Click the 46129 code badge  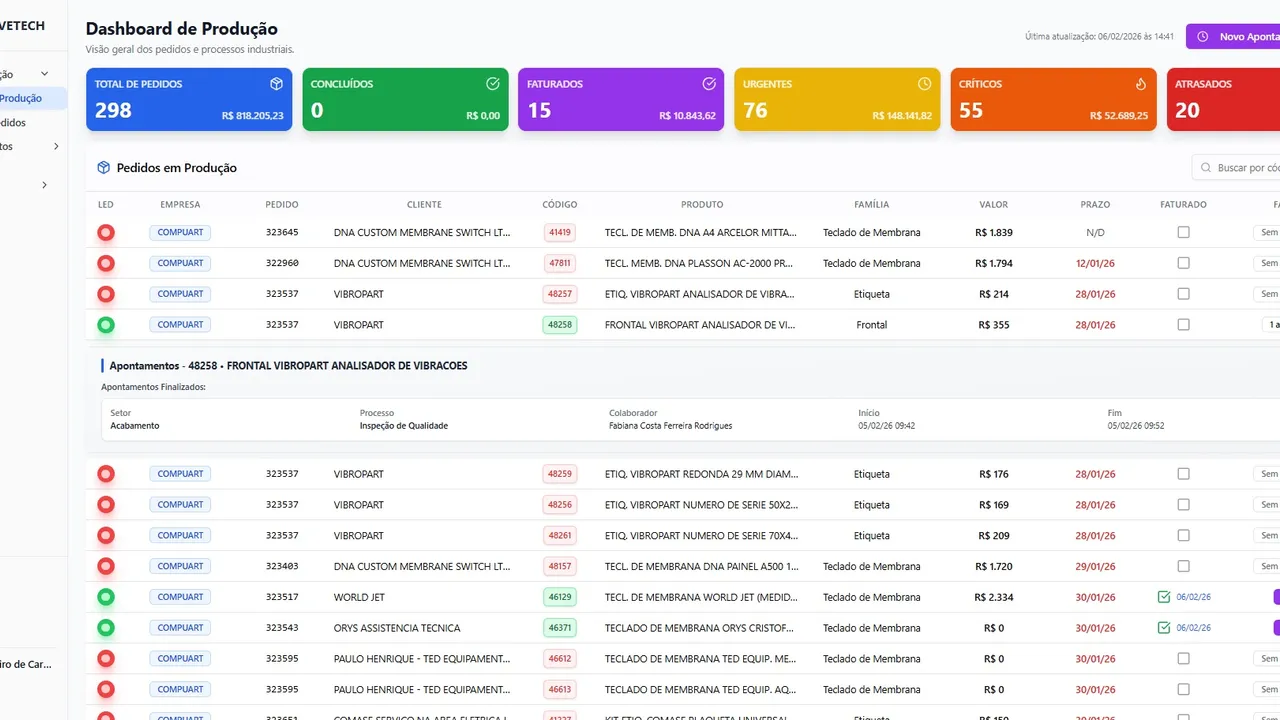[560, 597]
